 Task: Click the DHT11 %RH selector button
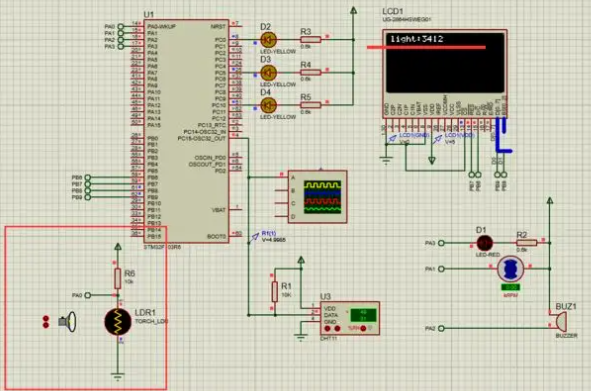pyautogui.click(x=363, y=329)
